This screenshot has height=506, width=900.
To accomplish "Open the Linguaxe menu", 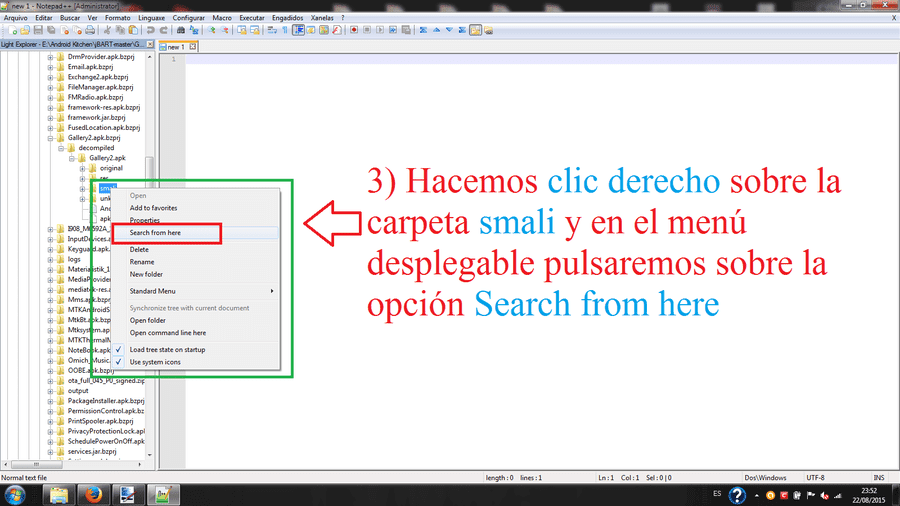I will click(x=152, y=18).
